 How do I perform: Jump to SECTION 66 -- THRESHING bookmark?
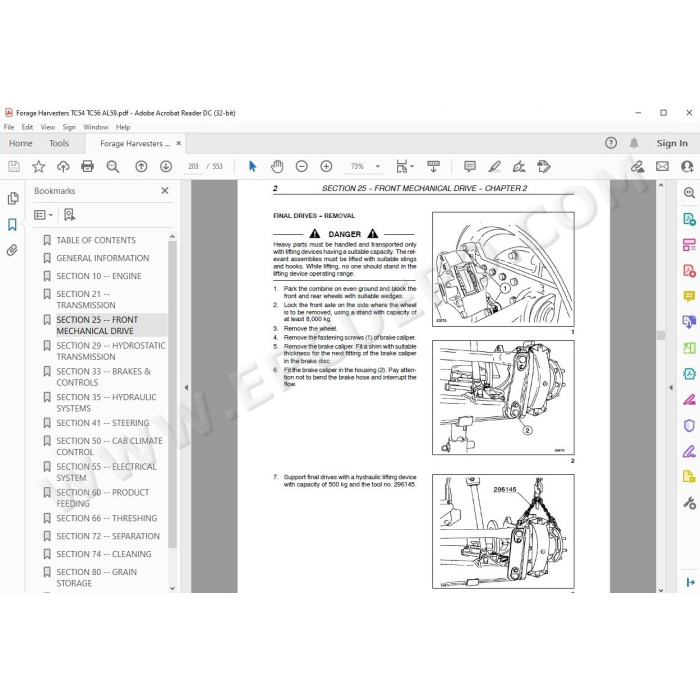107,518
